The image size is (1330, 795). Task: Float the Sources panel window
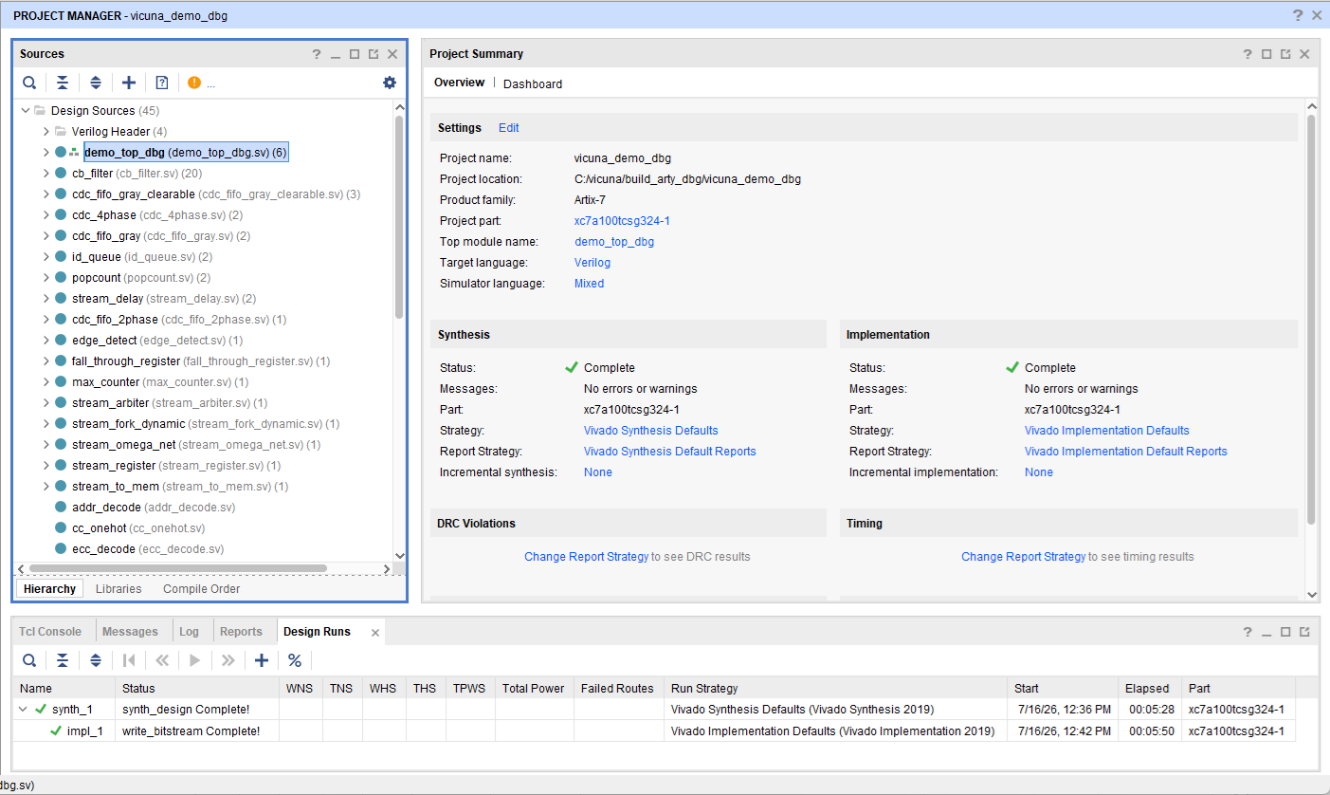[x=373, y=54]
